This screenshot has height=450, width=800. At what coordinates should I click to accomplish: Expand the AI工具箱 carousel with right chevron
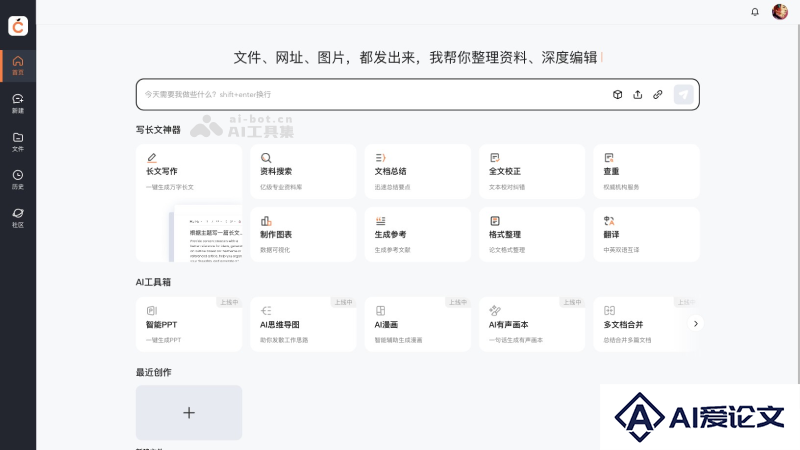click(x=695, y=323)
